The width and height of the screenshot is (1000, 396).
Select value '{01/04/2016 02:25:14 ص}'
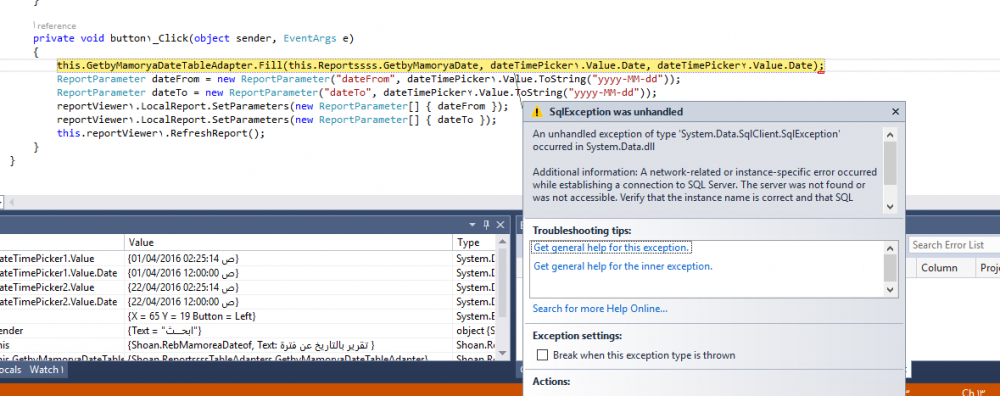click(184, 259)
